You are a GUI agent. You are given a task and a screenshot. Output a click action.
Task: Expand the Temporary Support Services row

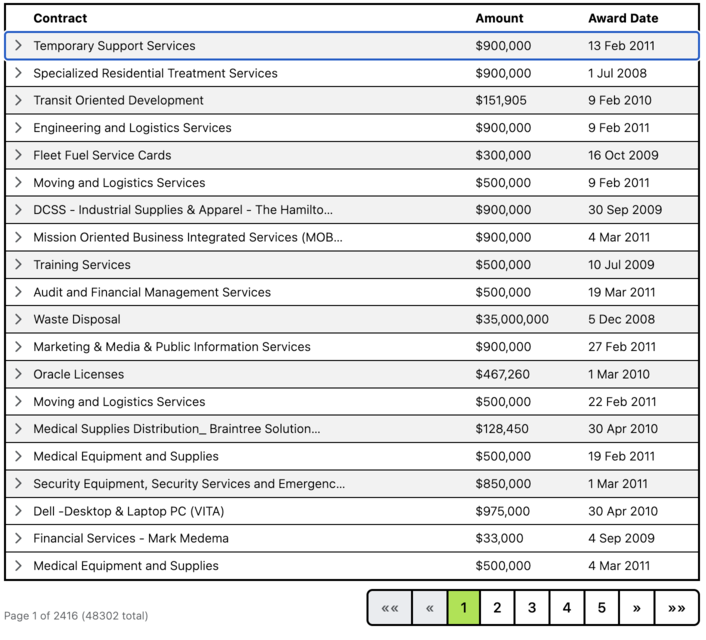point(18,46)
